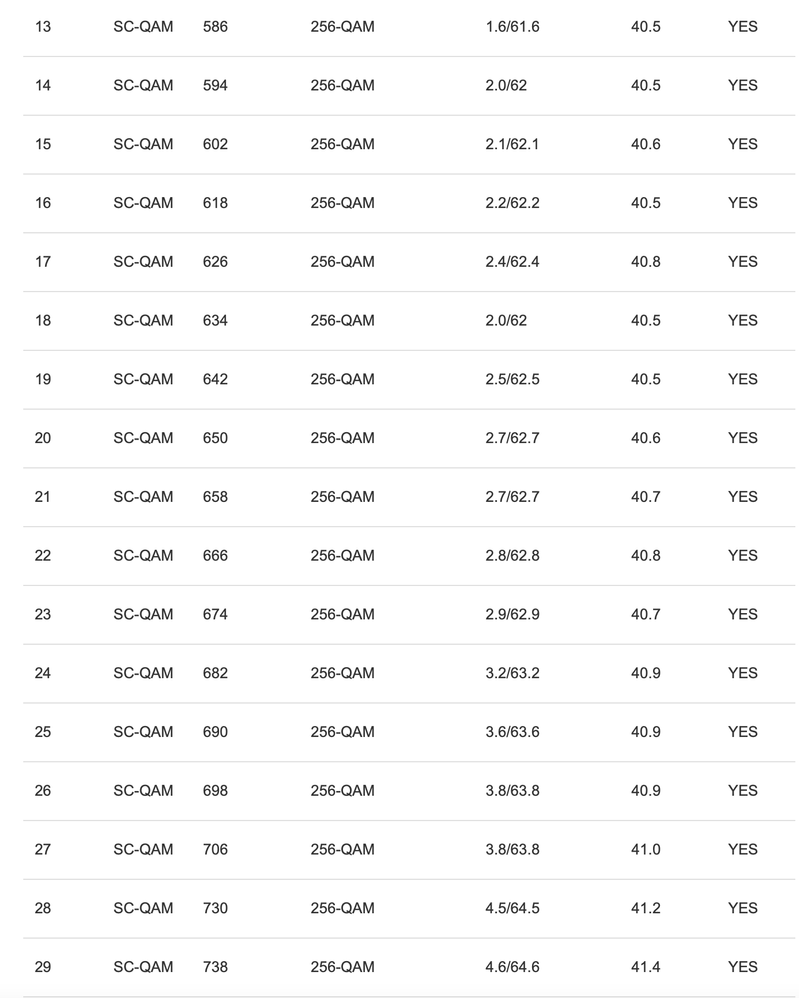Click the 1.6/61.6 power level value
This screenshot has height=998, width=799.
(512, 27)
